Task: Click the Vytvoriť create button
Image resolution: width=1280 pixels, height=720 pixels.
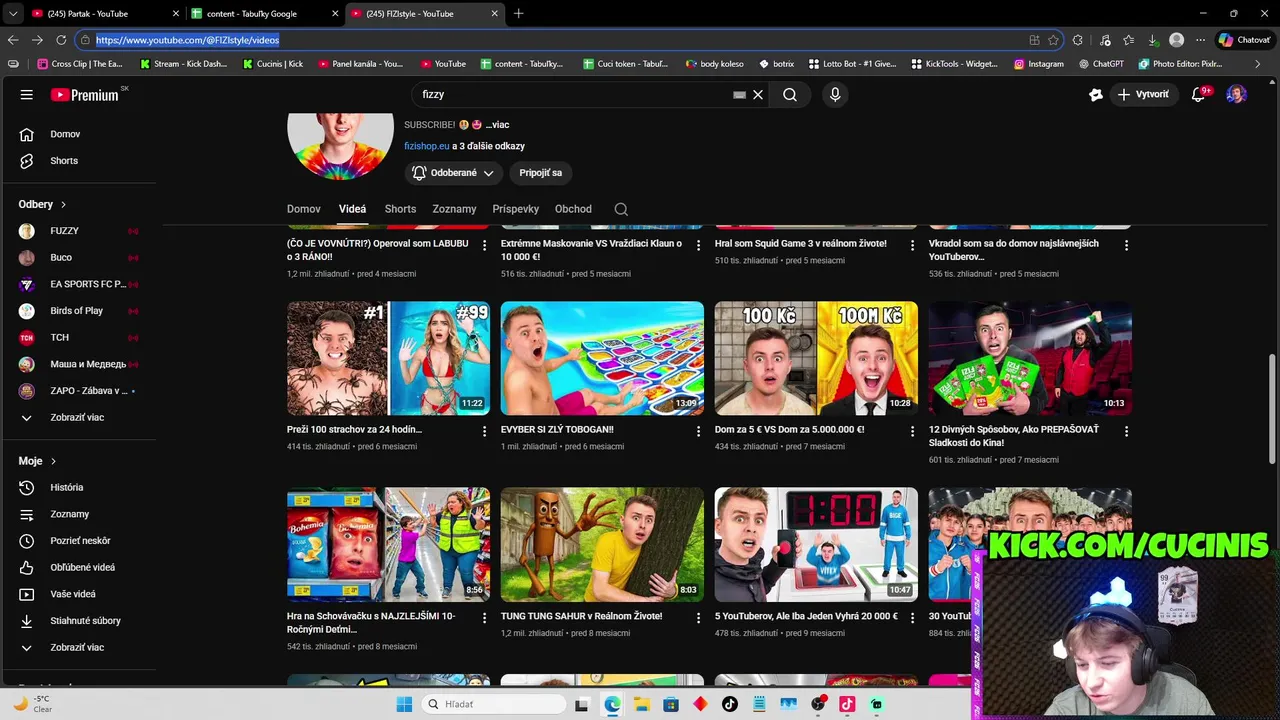Action: (x=1143, y=94)
